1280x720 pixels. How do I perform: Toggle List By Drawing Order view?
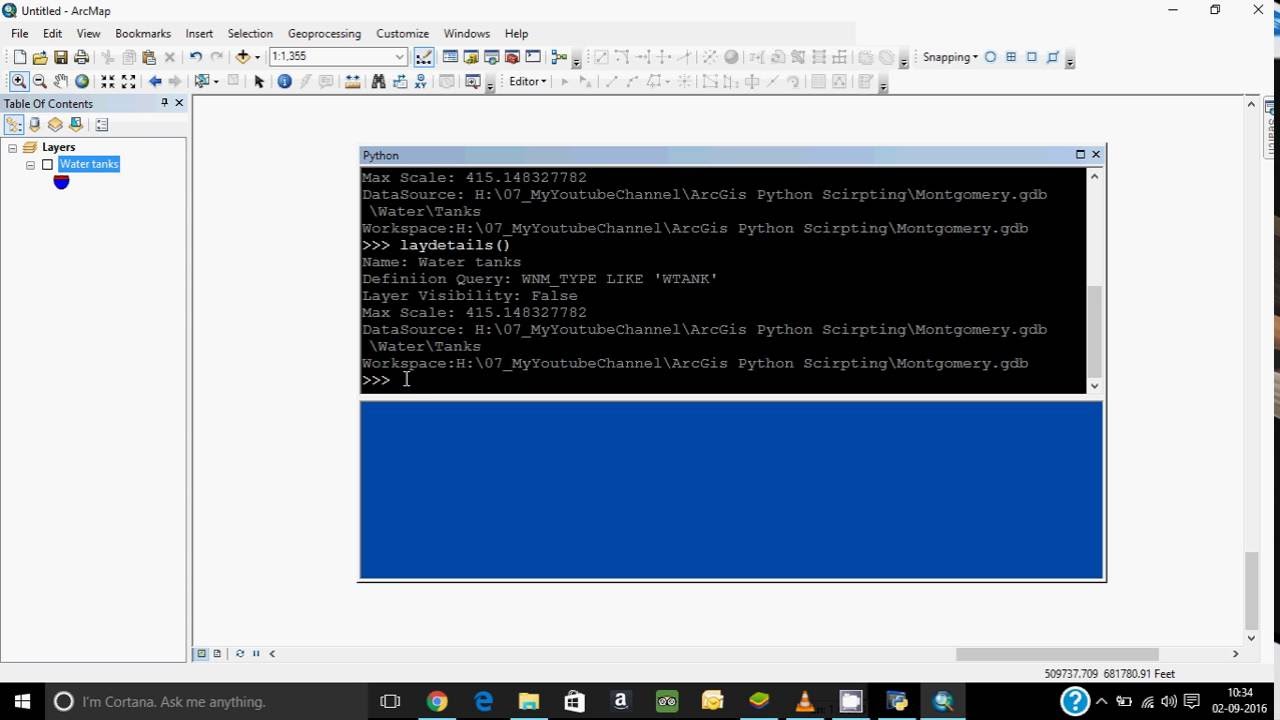click(14, 125)
